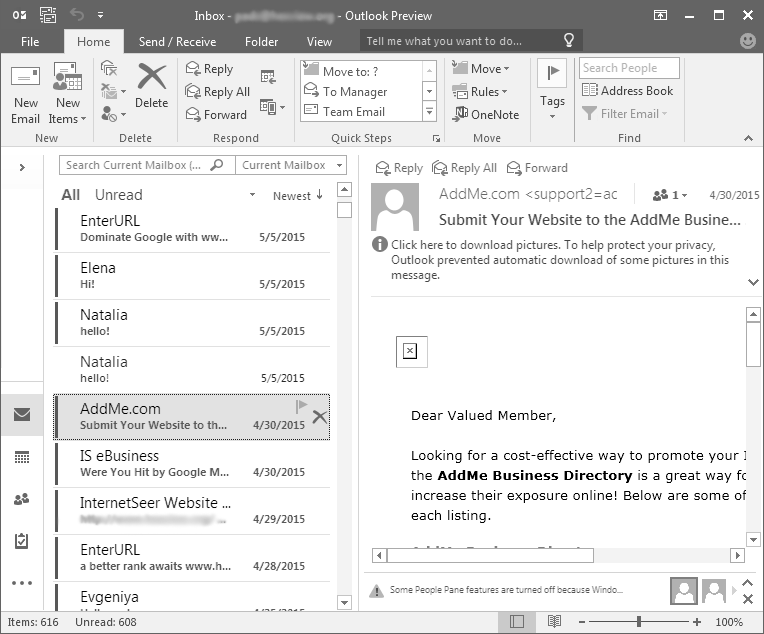Open the recipients count dropdown
This screenshot has height=634, width=764.
[x=670, y=195]
